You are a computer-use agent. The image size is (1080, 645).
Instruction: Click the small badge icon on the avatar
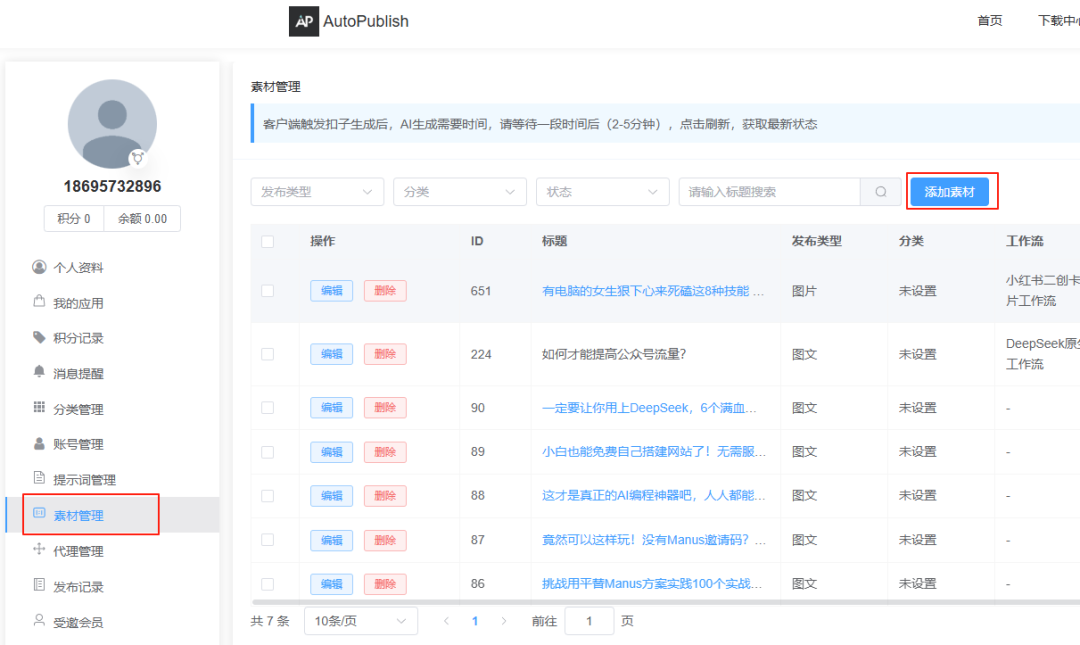point(138,158)
